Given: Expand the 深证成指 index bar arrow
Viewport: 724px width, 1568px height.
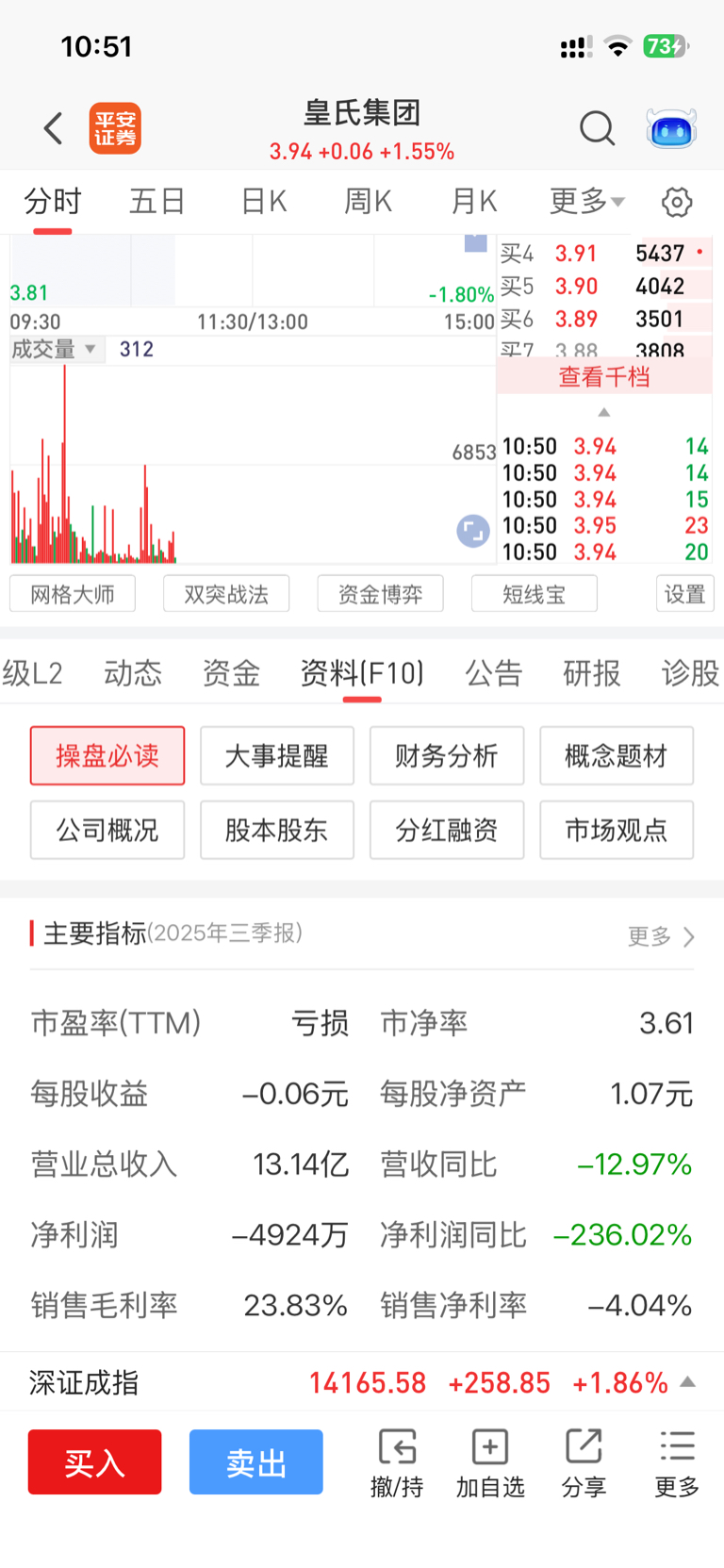Looking at the screenshot, I should (688, 1382).
